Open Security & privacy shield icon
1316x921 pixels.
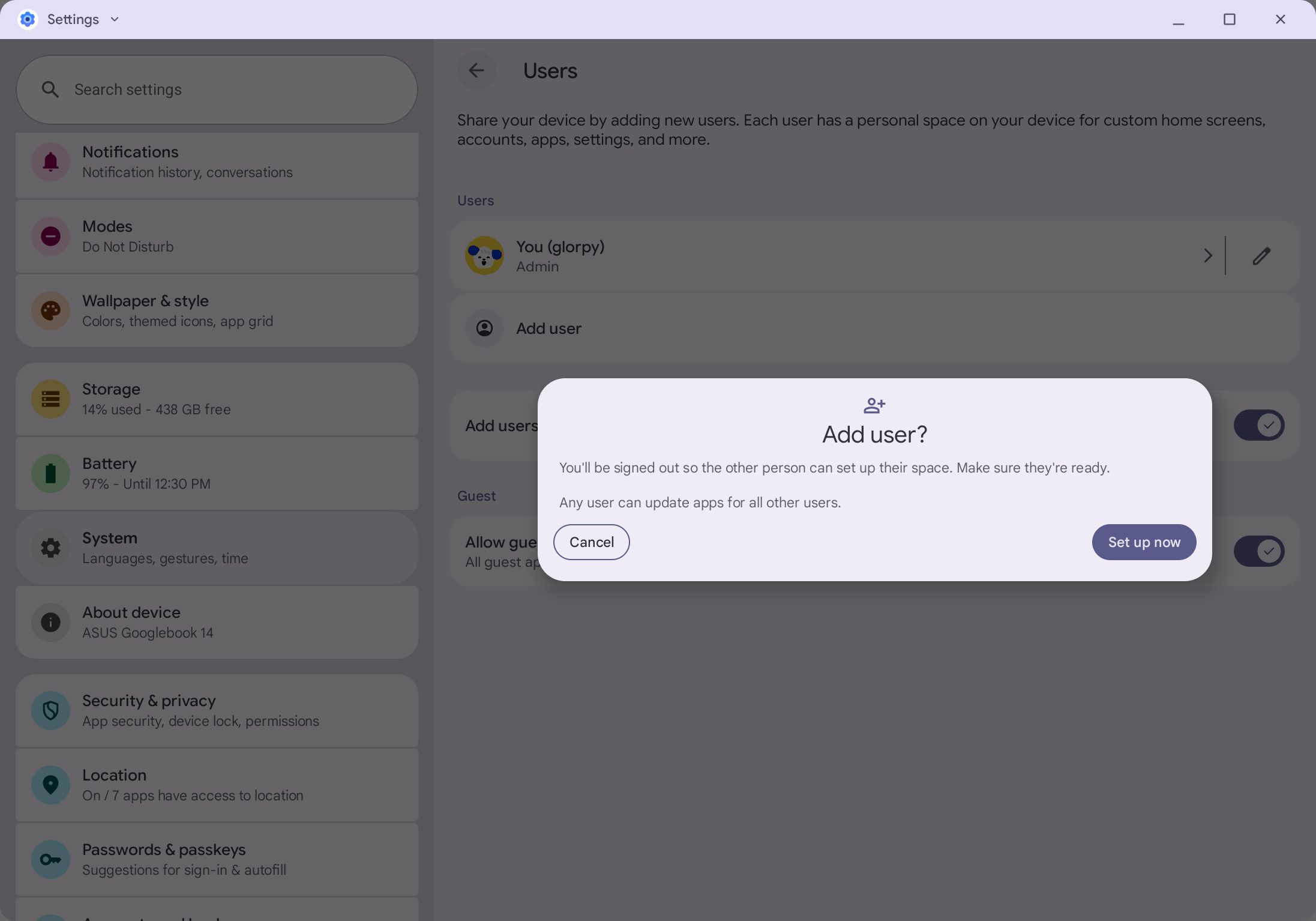tap(50, 710)
